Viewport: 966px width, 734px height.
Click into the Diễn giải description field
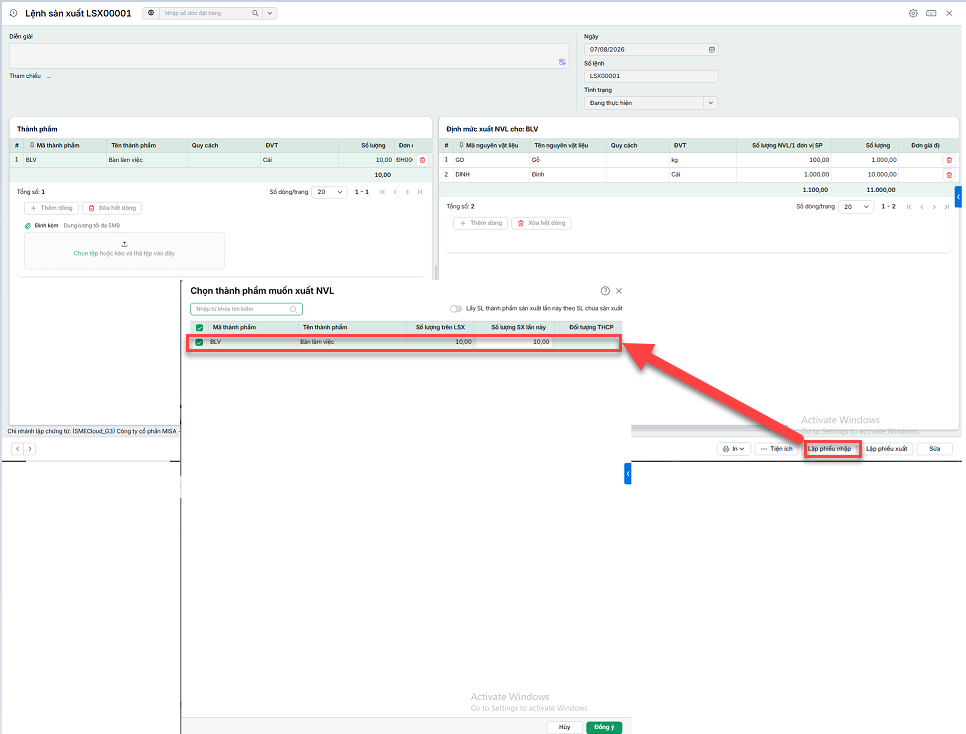pos(289,55)
